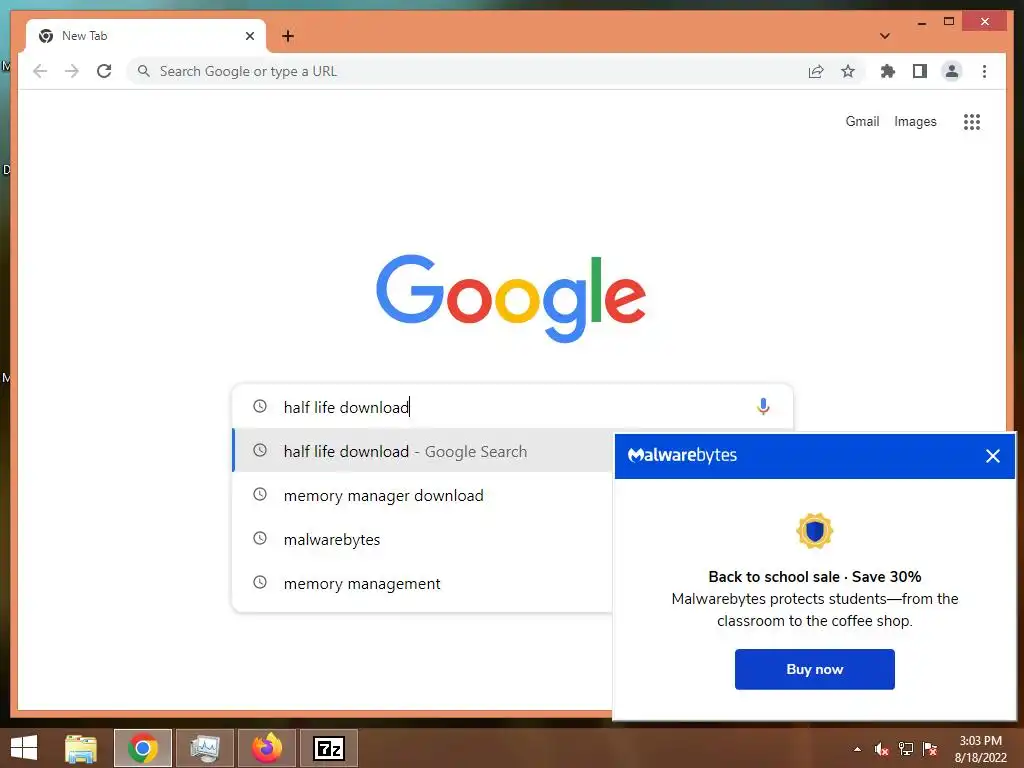Screen dimensions: 1024x768
Task: Click the network tray icon
Action: click(x=906, y=749)
